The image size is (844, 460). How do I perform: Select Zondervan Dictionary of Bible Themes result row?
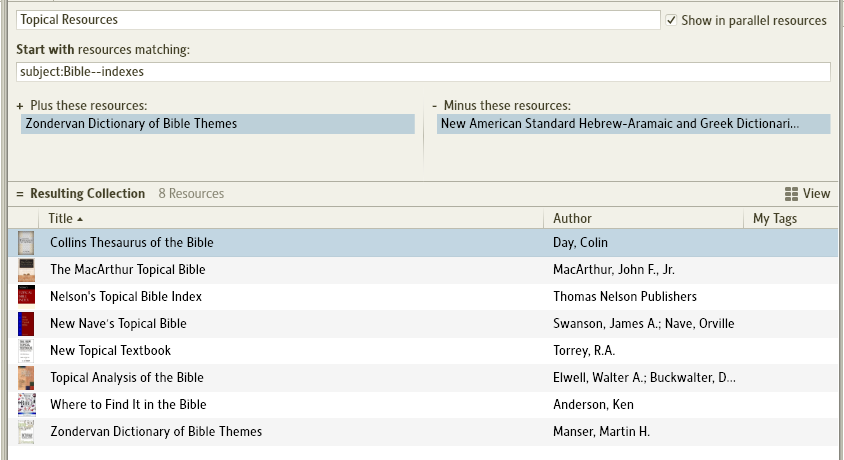[423, 431]
